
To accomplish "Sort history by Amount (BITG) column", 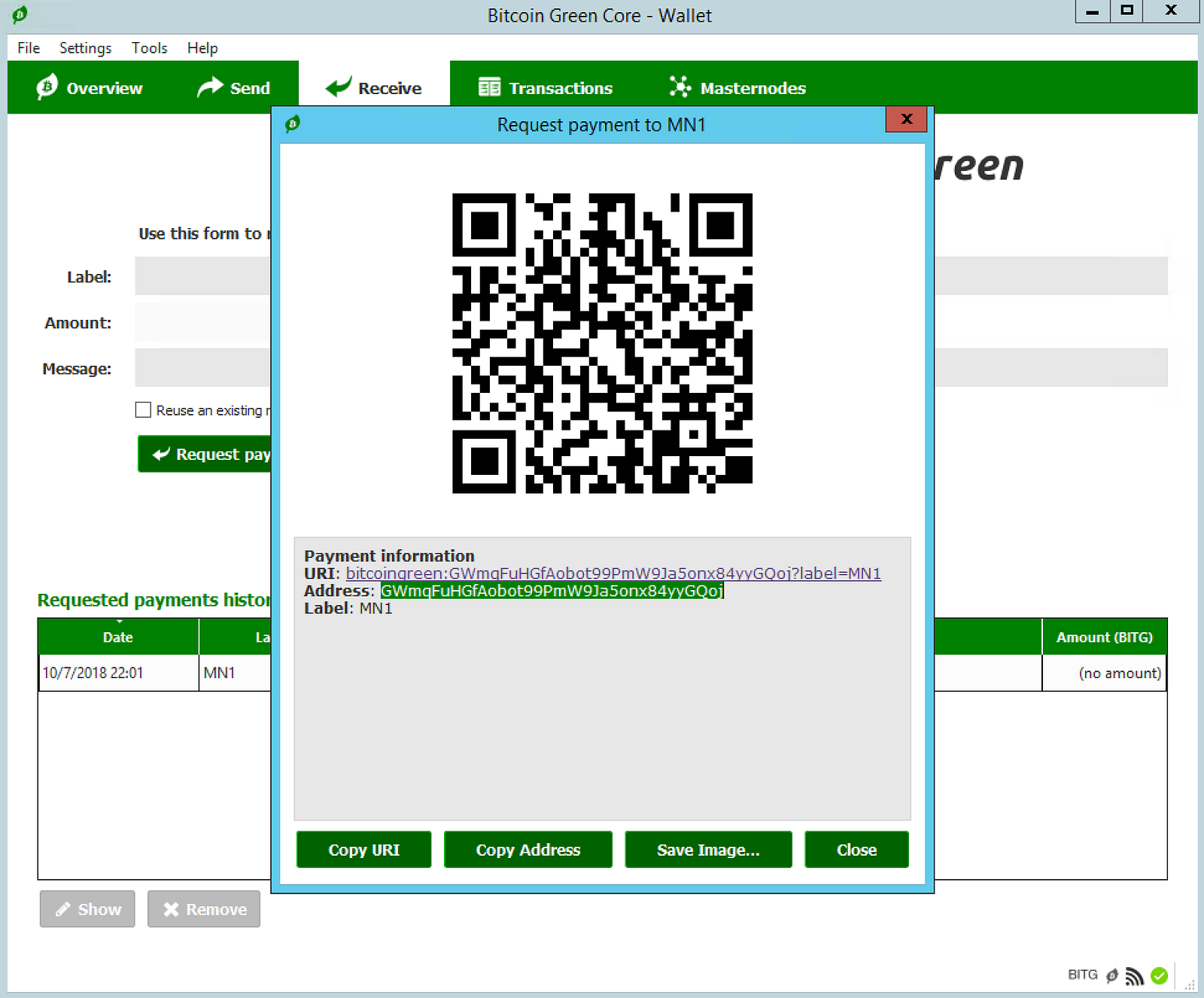I will (1104, 637).
